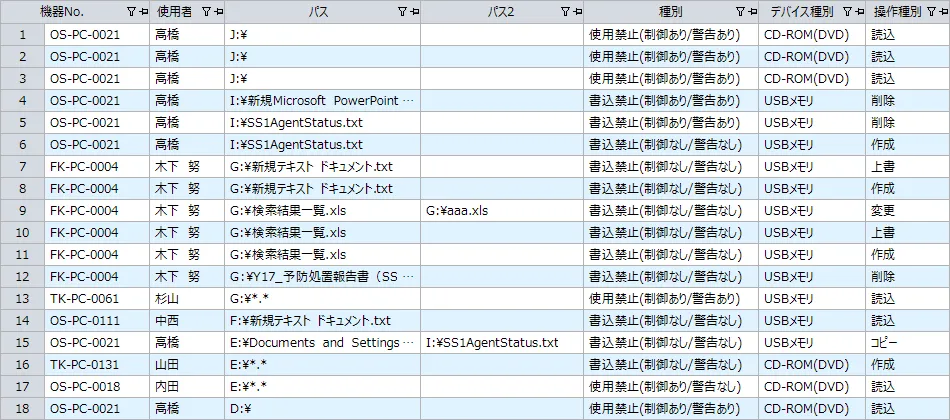This screenshot has width=950, height=420.
Task: Click user 杉山 in row 13
Action: (x=187, y=299)
